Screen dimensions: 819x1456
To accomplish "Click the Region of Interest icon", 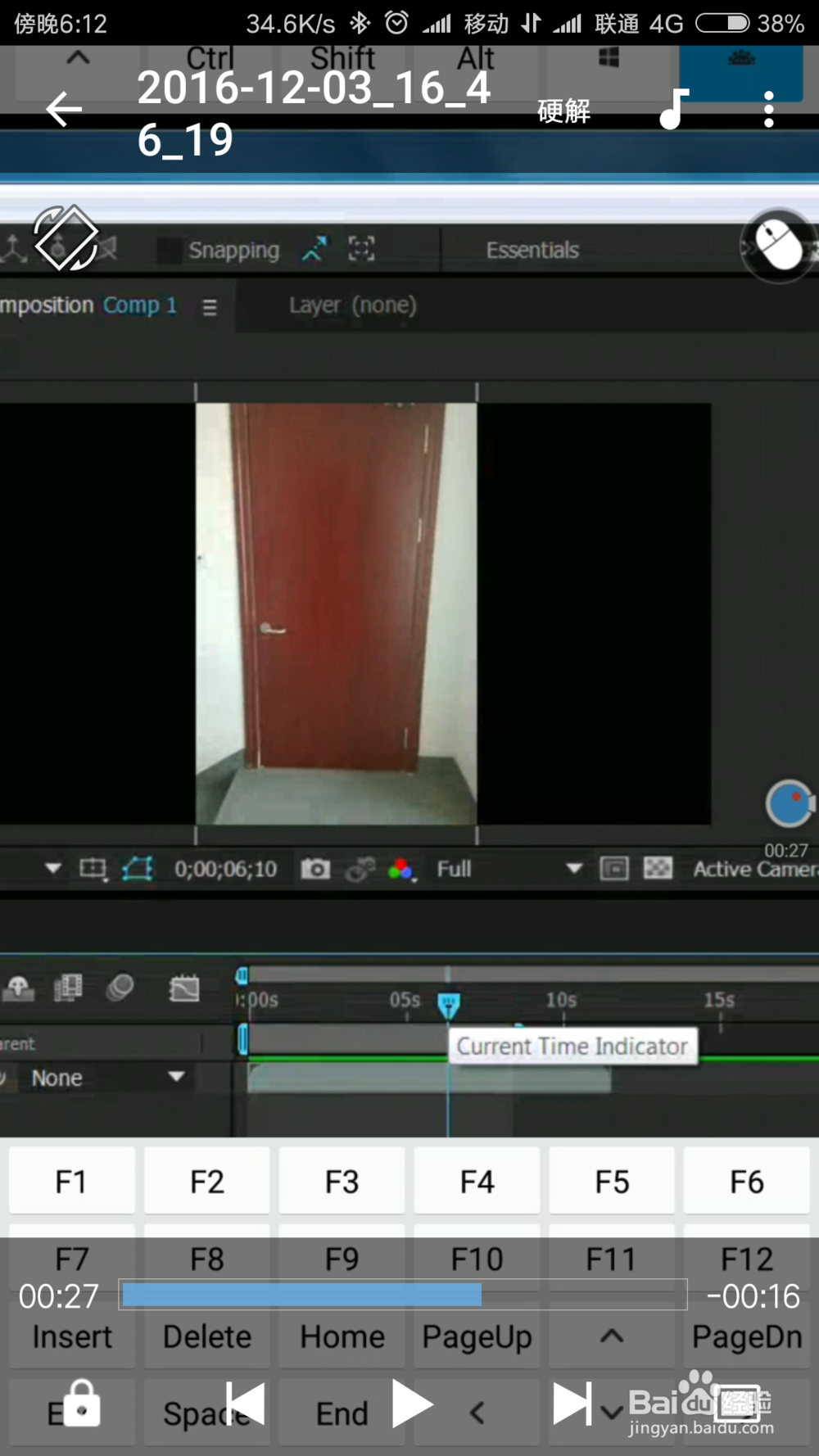I will [93, 869].
